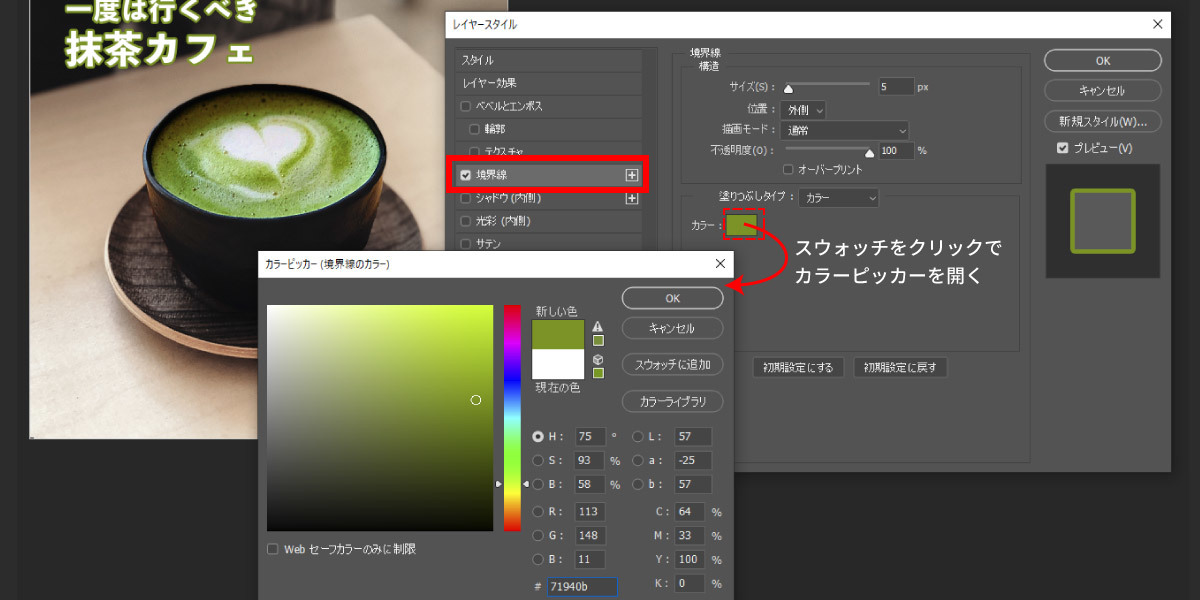Open the 描画モード dropdown showing 通常
Viewport: 1200px width, 600px height.
pyautogui.click(x=844, y=130)
